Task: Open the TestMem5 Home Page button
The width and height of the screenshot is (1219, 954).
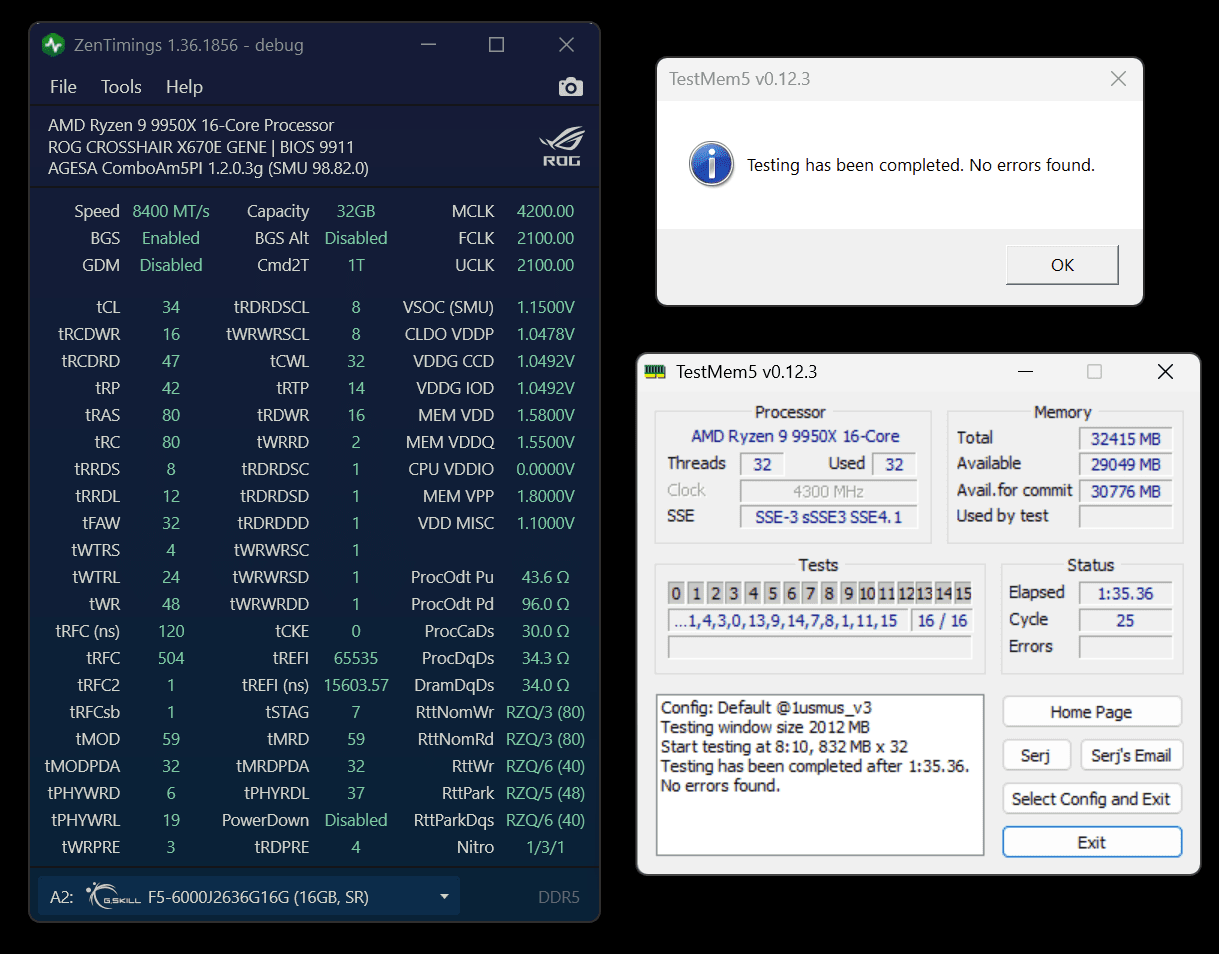Action: pyautogui.click(x=1091, y=712)
